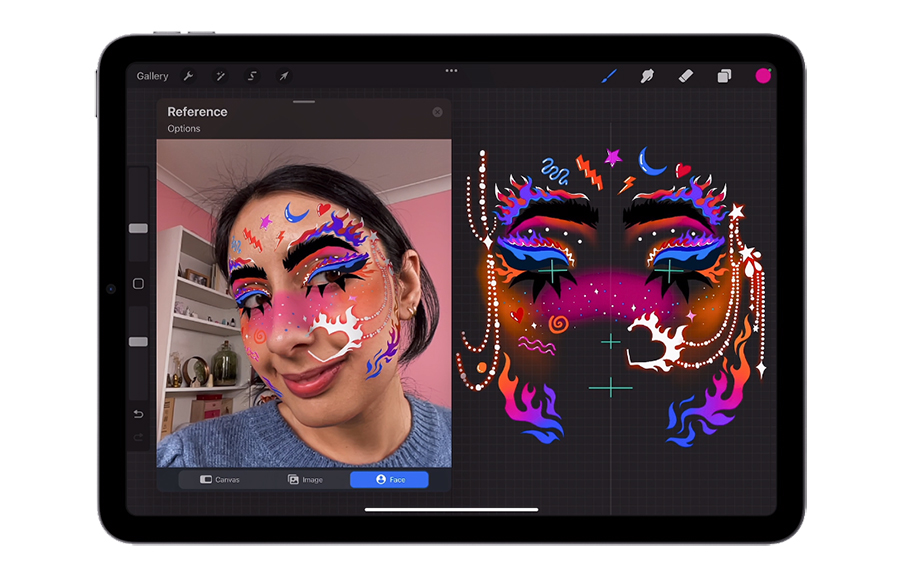The width and height of the screenshot is (900, 579).
Task: Activate the Transform arrow tool
Action: pyautogui.click(x=284, y=76)
